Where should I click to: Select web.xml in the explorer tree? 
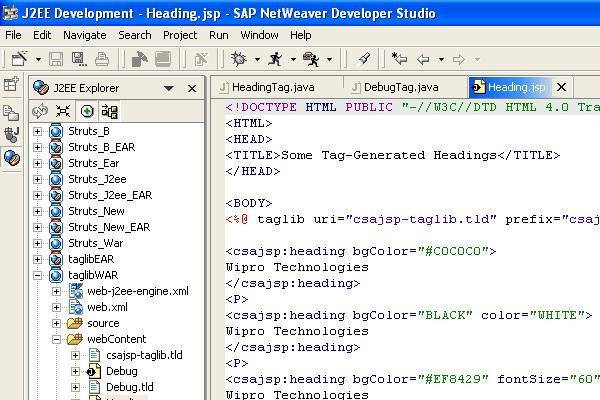tap(106, 307)
